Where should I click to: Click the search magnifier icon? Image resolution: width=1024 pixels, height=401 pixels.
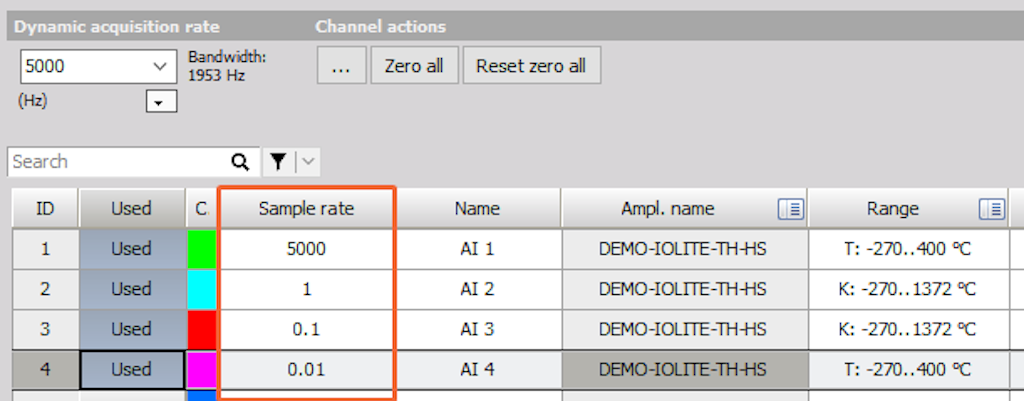tap(240, 162)
